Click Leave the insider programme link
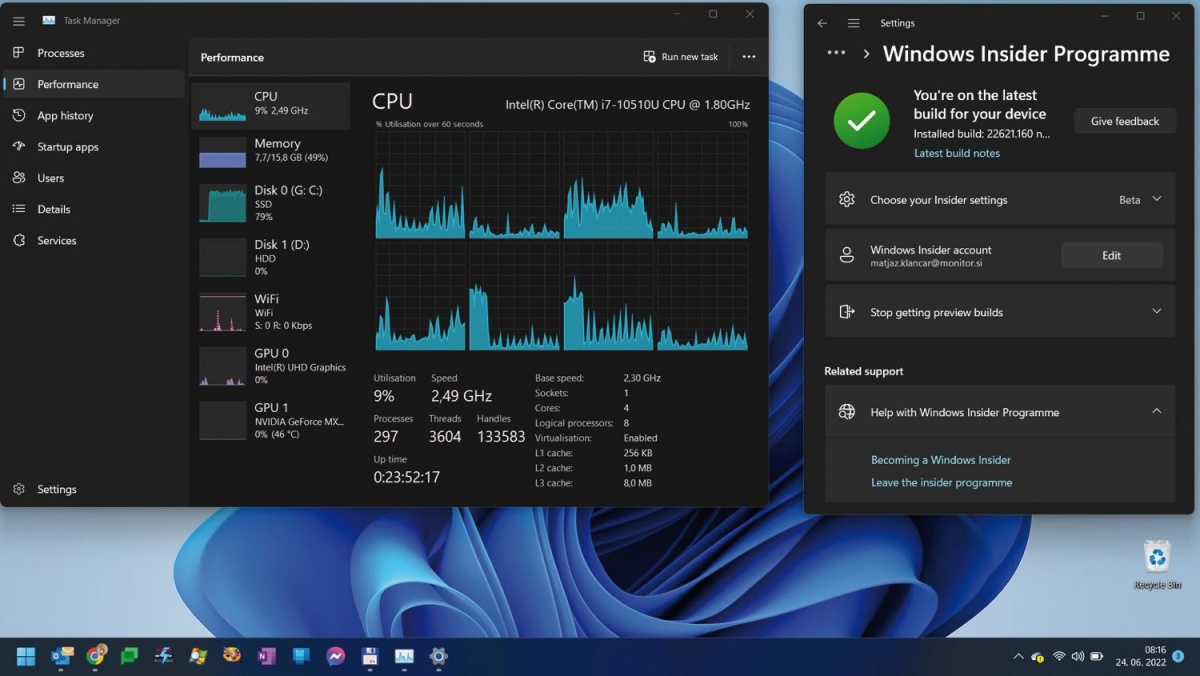This screenshot has height=676, width=1200. pyautogui.click(x=941, y=482)
